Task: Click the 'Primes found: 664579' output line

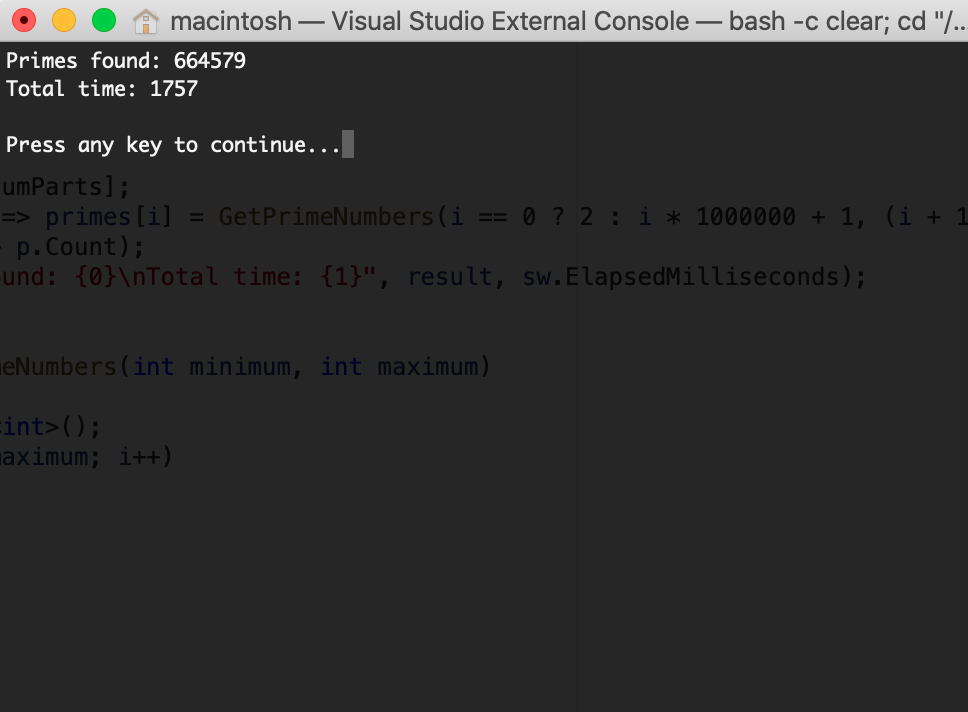Action: (x=126, y=61)
